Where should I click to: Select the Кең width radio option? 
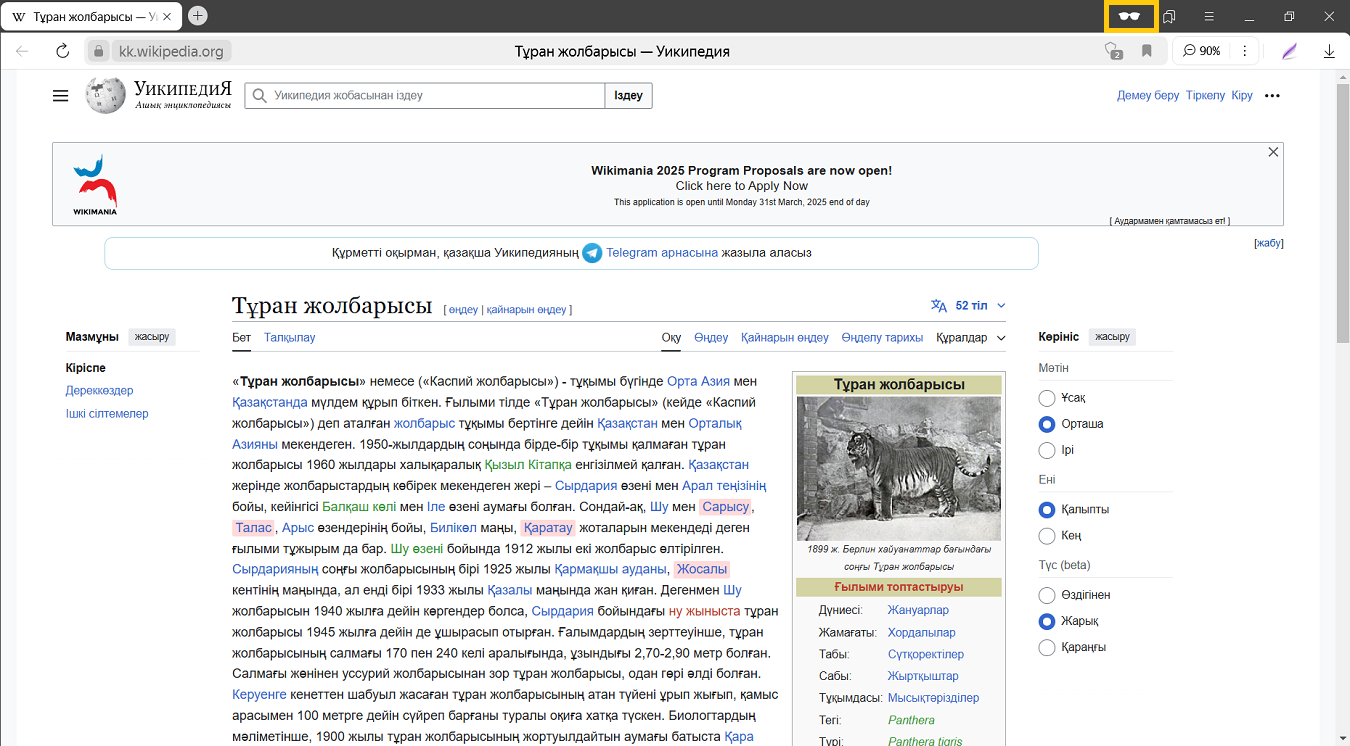(1047, 536)
